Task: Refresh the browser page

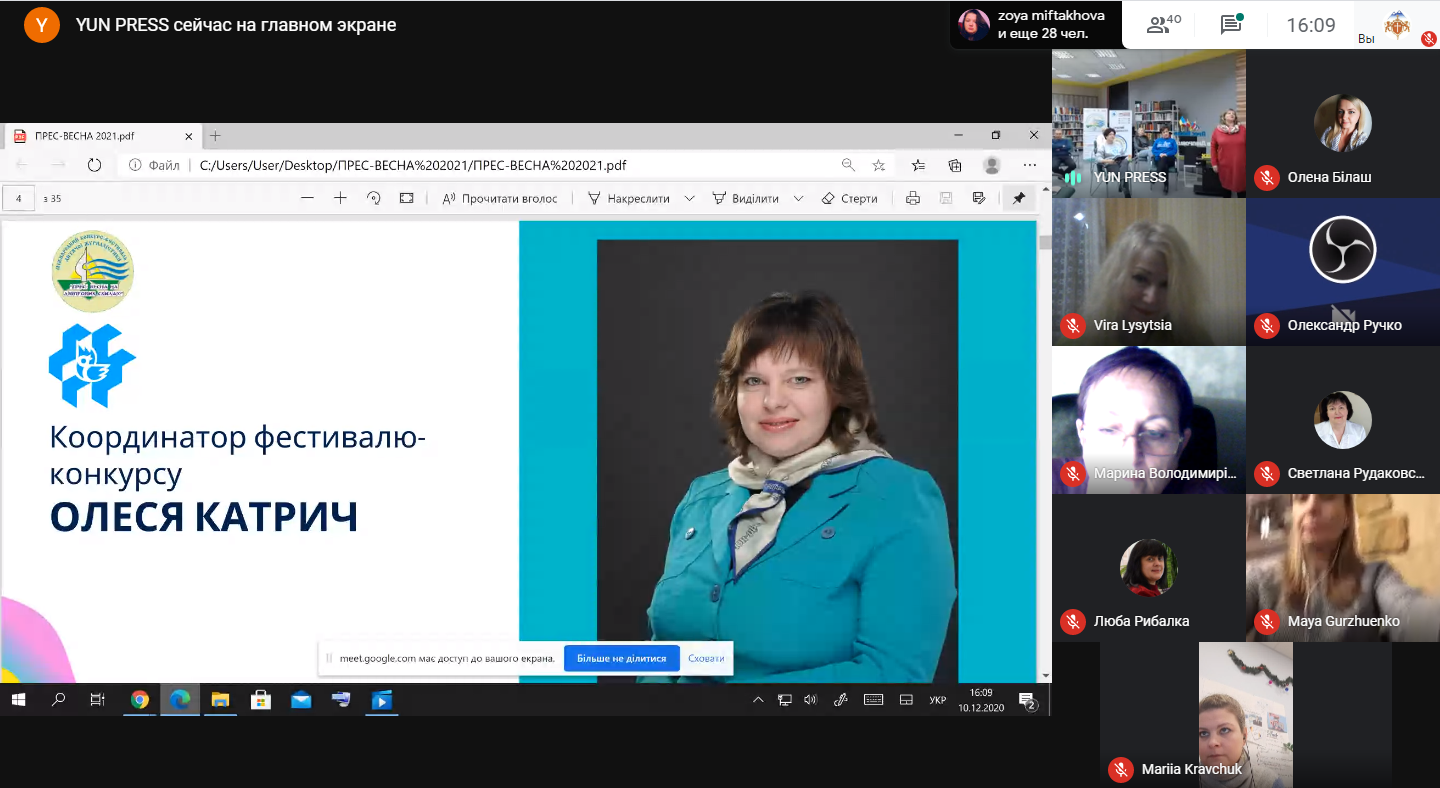Action: pos(94,165)
